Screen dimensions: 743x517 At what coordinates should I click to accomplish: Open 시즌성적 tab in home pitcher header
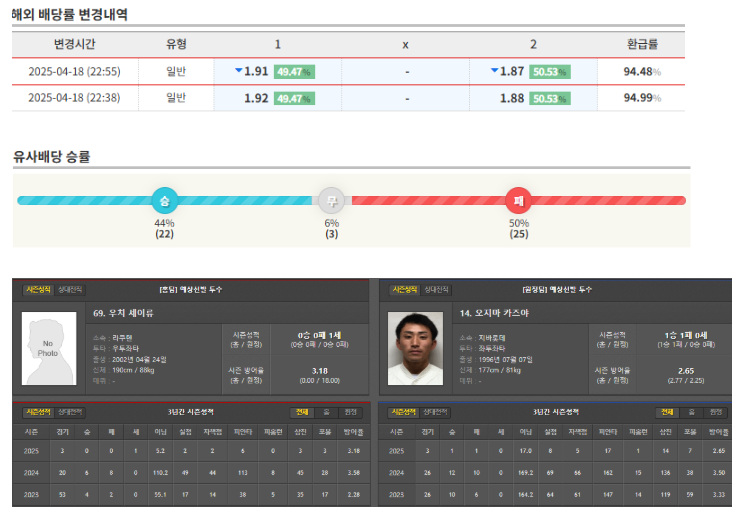[38, 290]
